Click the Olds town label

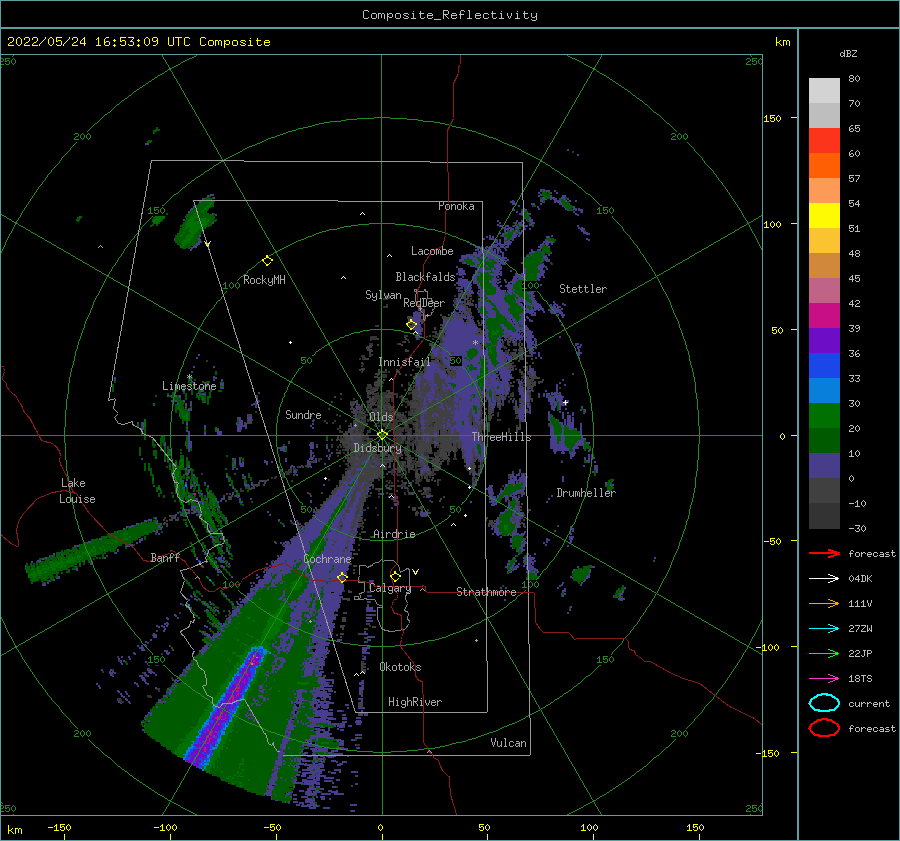[x=381, y=417]
